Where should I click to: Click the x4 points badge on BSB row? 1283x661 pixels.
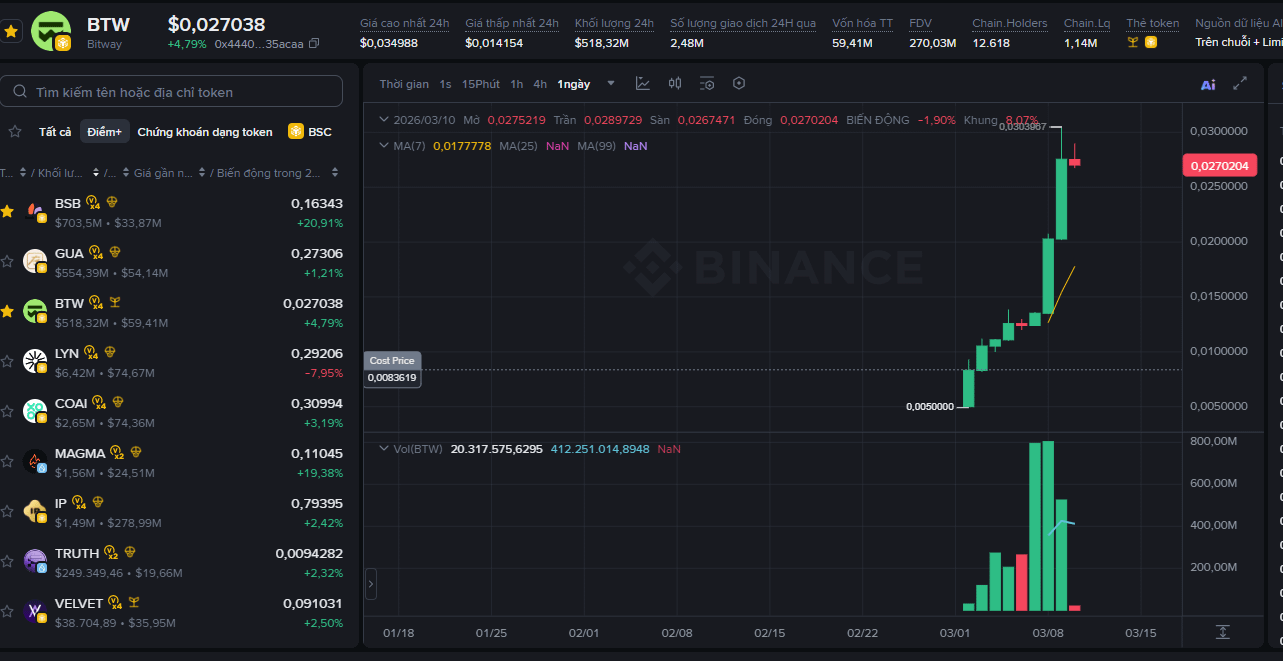point(93,203)
